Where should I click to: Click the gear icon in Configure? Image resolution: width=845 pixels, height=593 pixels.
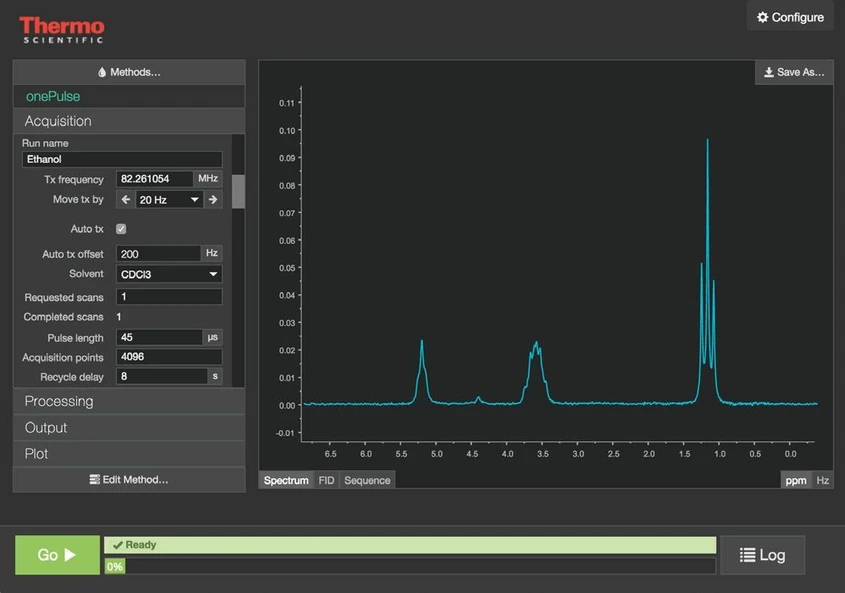[763, 17]
